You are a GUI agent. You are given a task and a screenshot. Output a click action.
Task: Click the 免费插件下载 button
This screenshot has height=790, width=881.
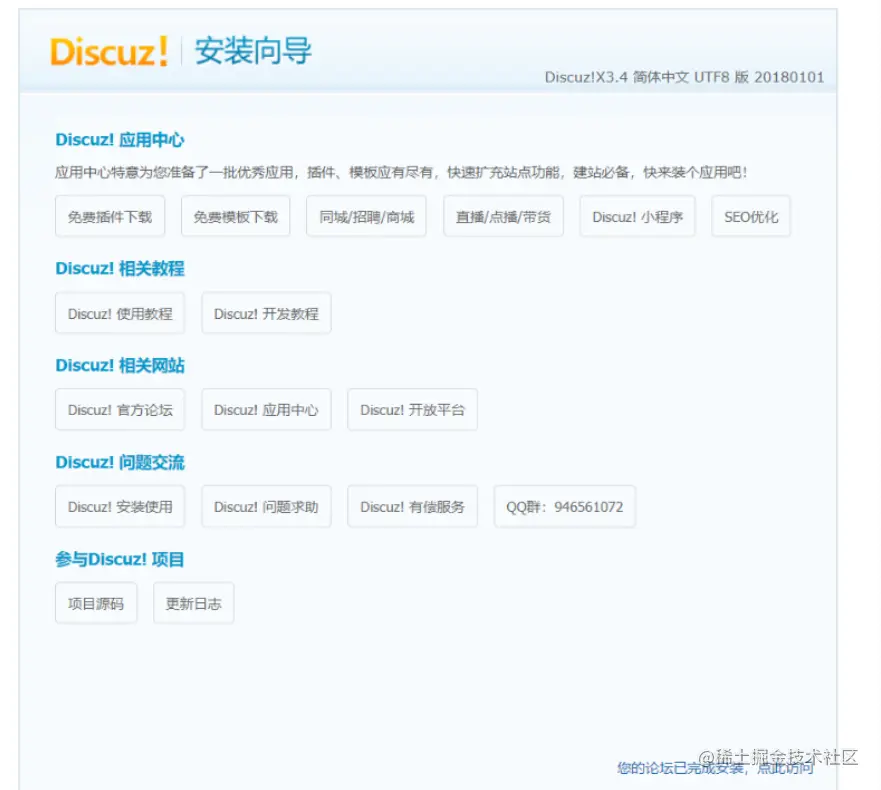110,216
